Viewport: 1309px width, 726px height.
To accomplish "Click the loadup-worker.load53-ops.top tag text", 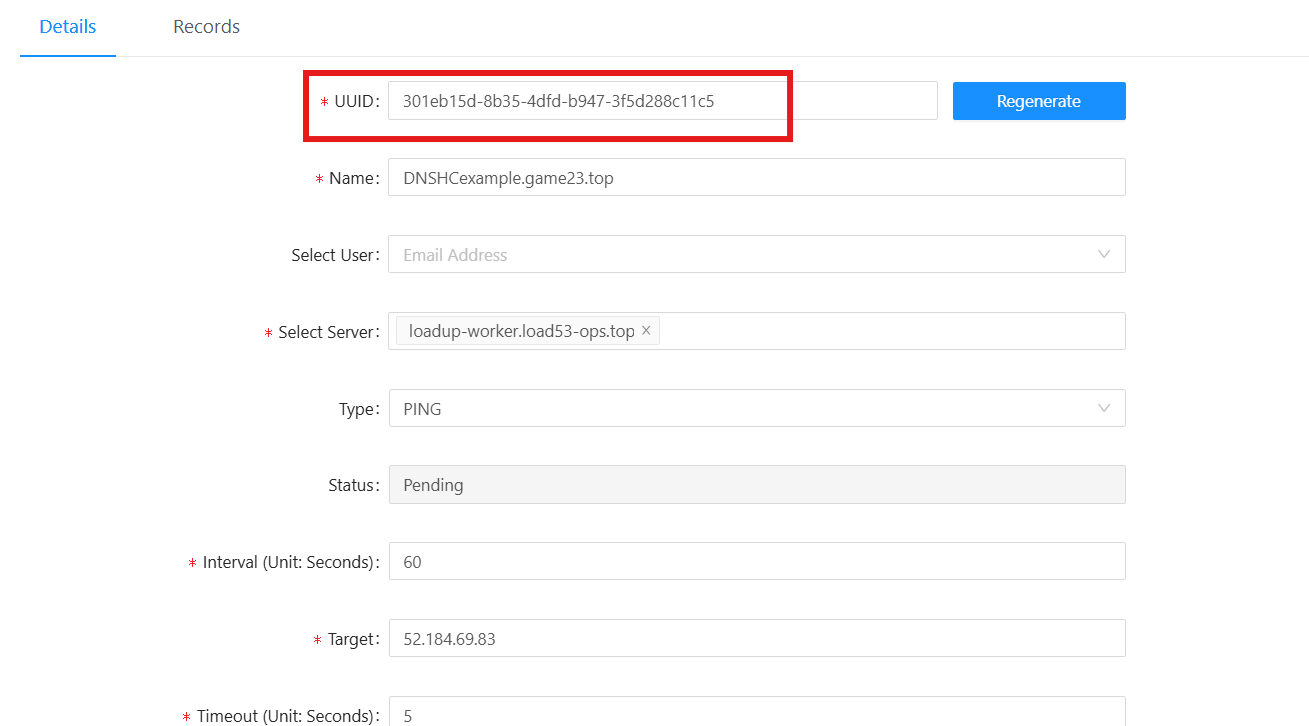I will coord(521,331).
